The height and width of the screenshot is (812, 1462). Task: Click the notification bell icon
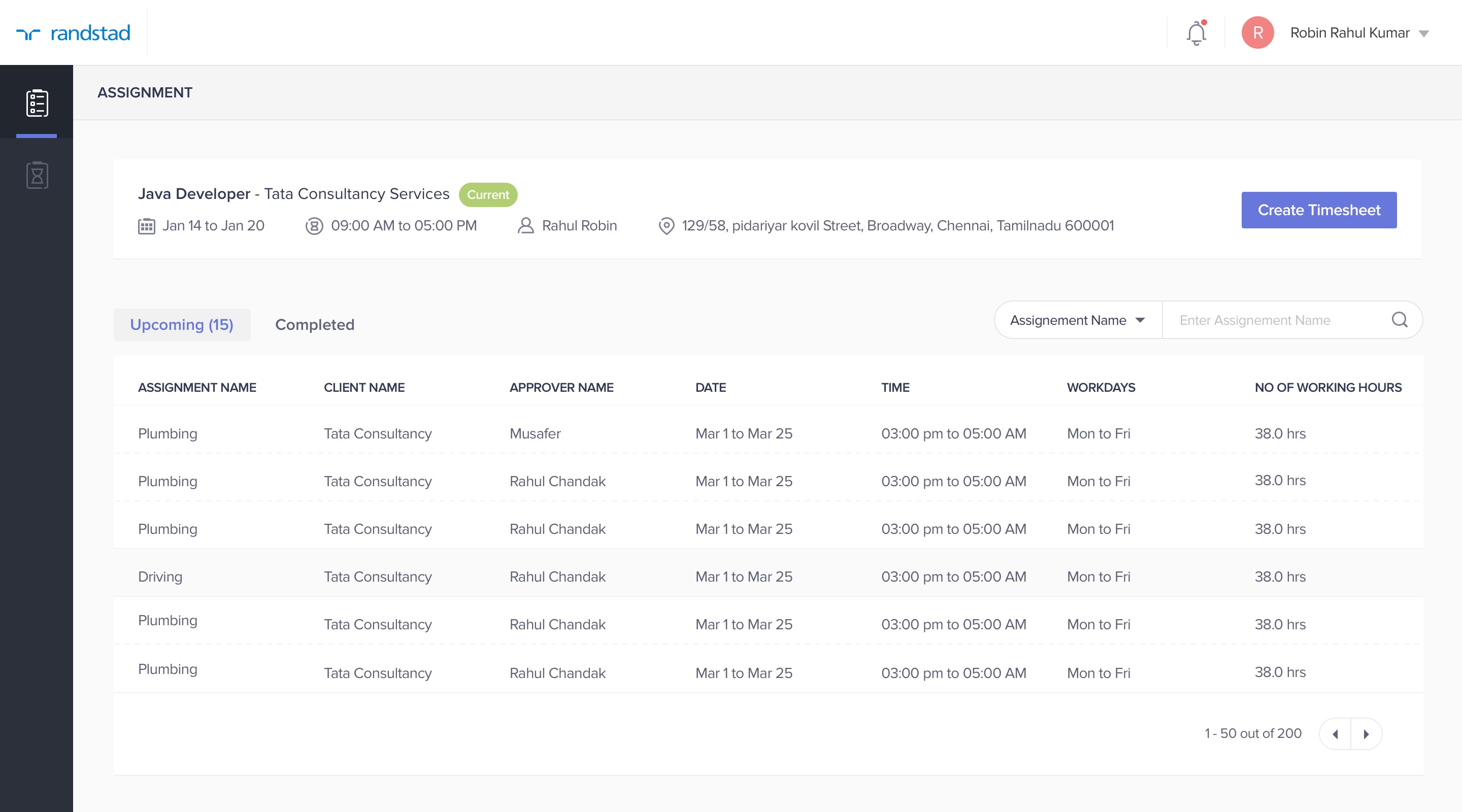pyautogui.click(x=1195, y=32)
